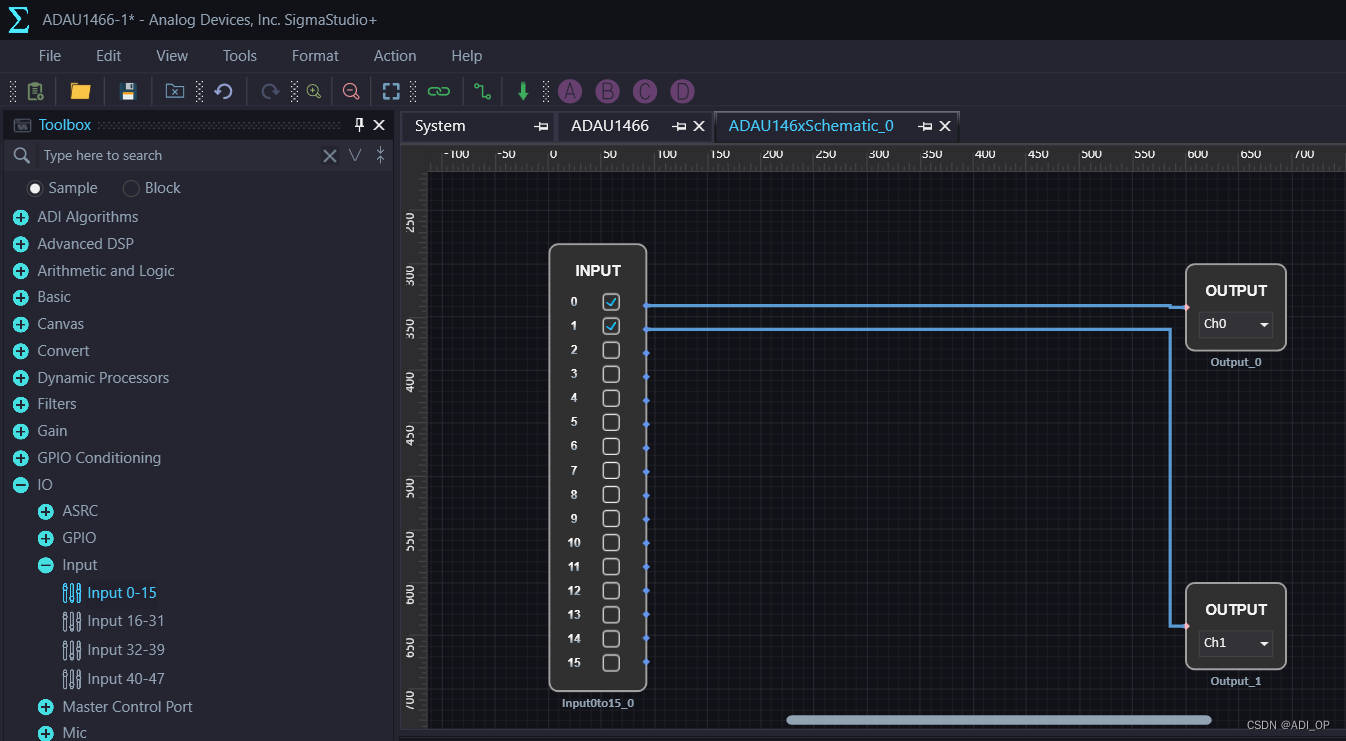Uncheck input channel 0 checkbox
Viewport: 1346px width, 741px height.
click(x=611, y=302)
